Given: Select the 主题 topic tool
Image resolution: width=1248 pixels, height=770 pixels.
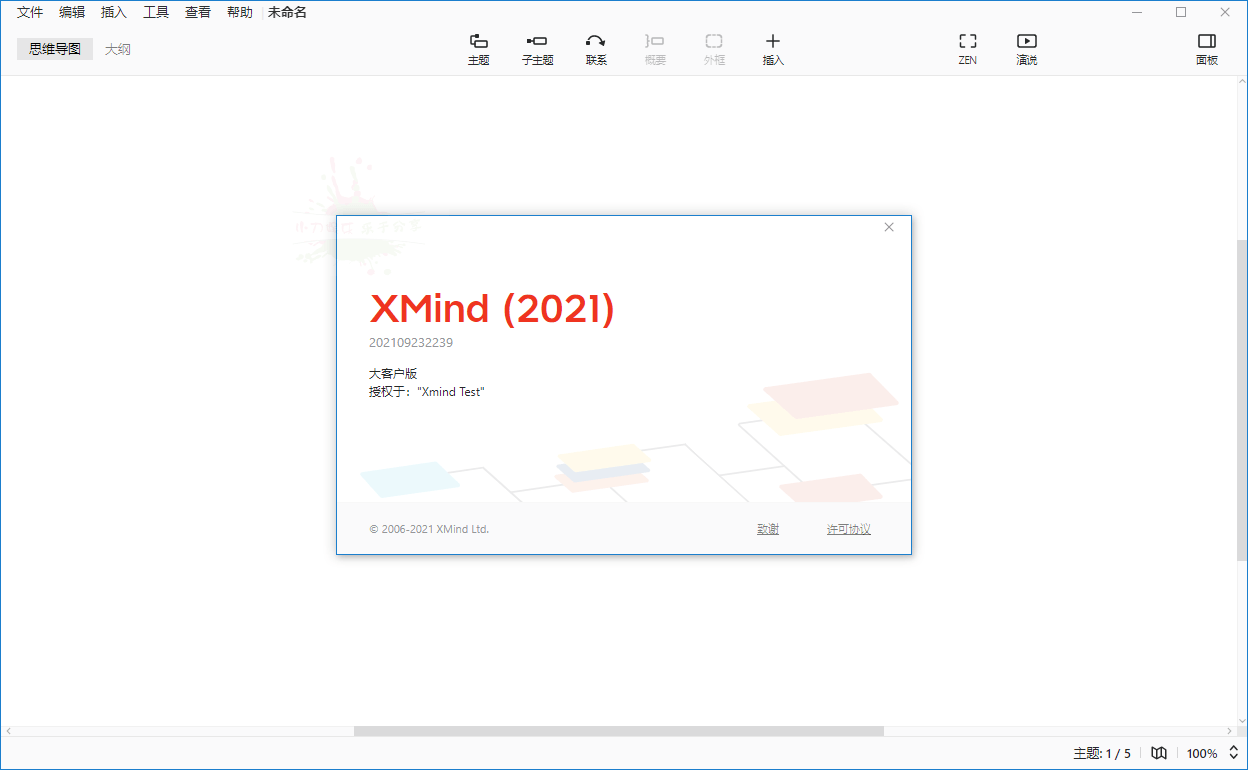Looking at the screenshot, I should (478, 48).
